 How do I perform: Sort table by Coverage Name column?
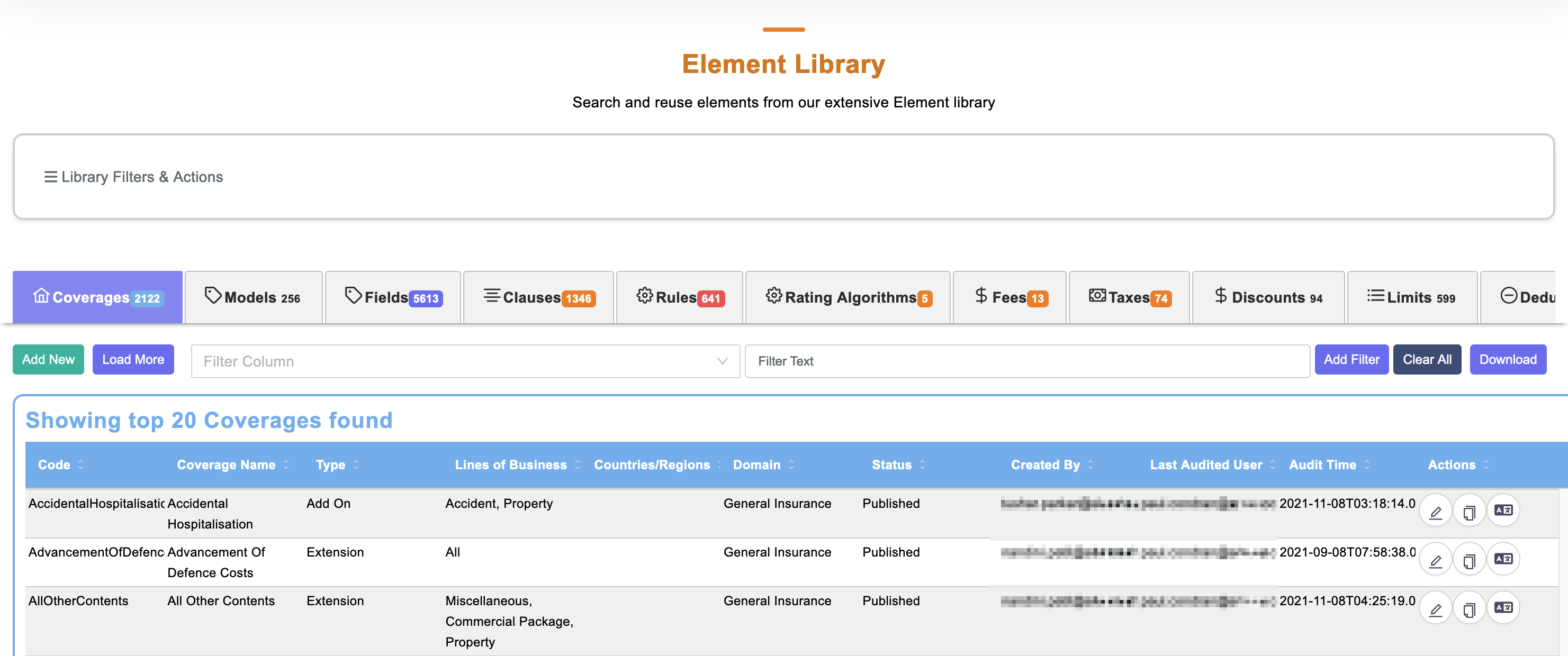click(x=285, y=465)
